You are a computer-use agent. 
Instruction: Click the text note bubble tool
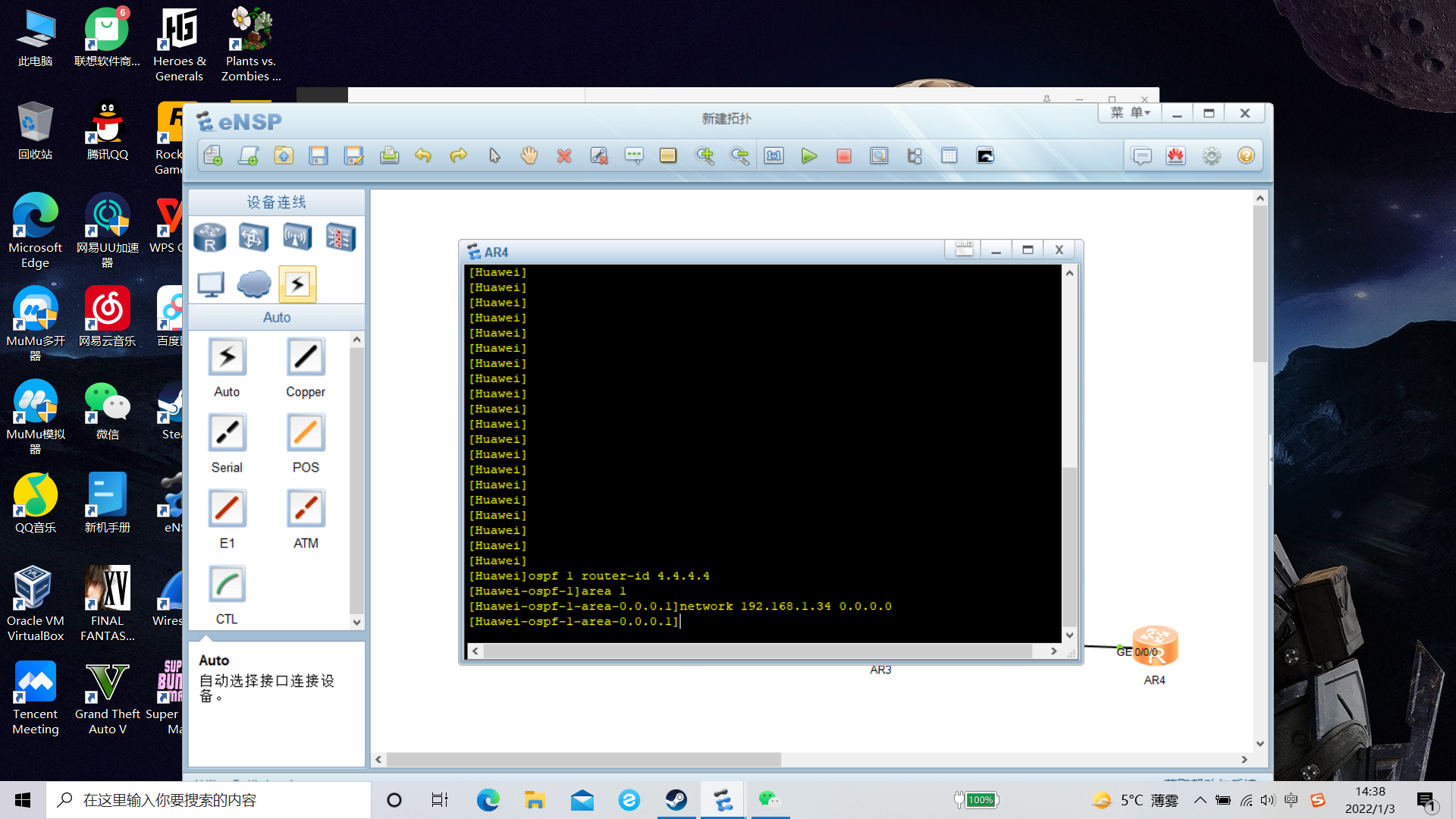click(x=634, y=155)
